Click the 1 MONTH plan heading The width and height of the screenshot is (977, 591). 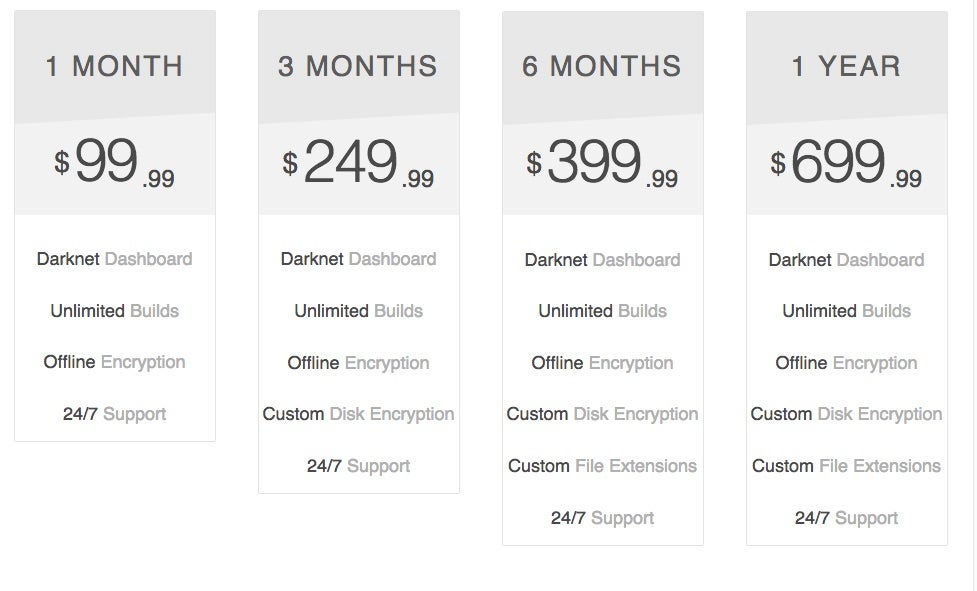[x=115, y=67]
